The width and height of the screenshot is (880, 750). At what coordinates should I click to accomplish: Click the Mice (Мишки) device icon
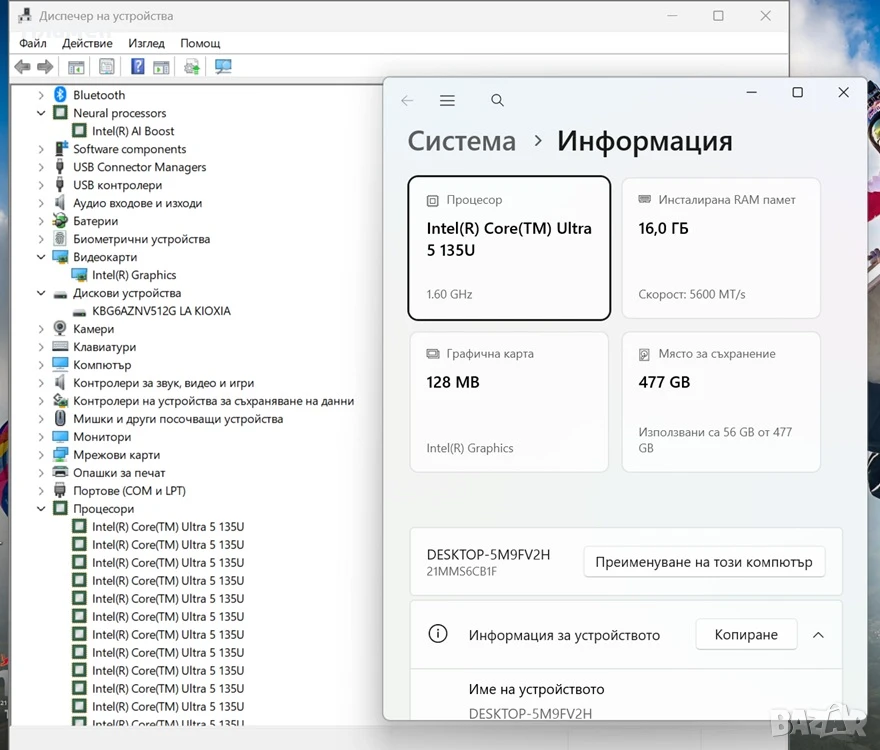pyautogui.click(x=60, y=418)
